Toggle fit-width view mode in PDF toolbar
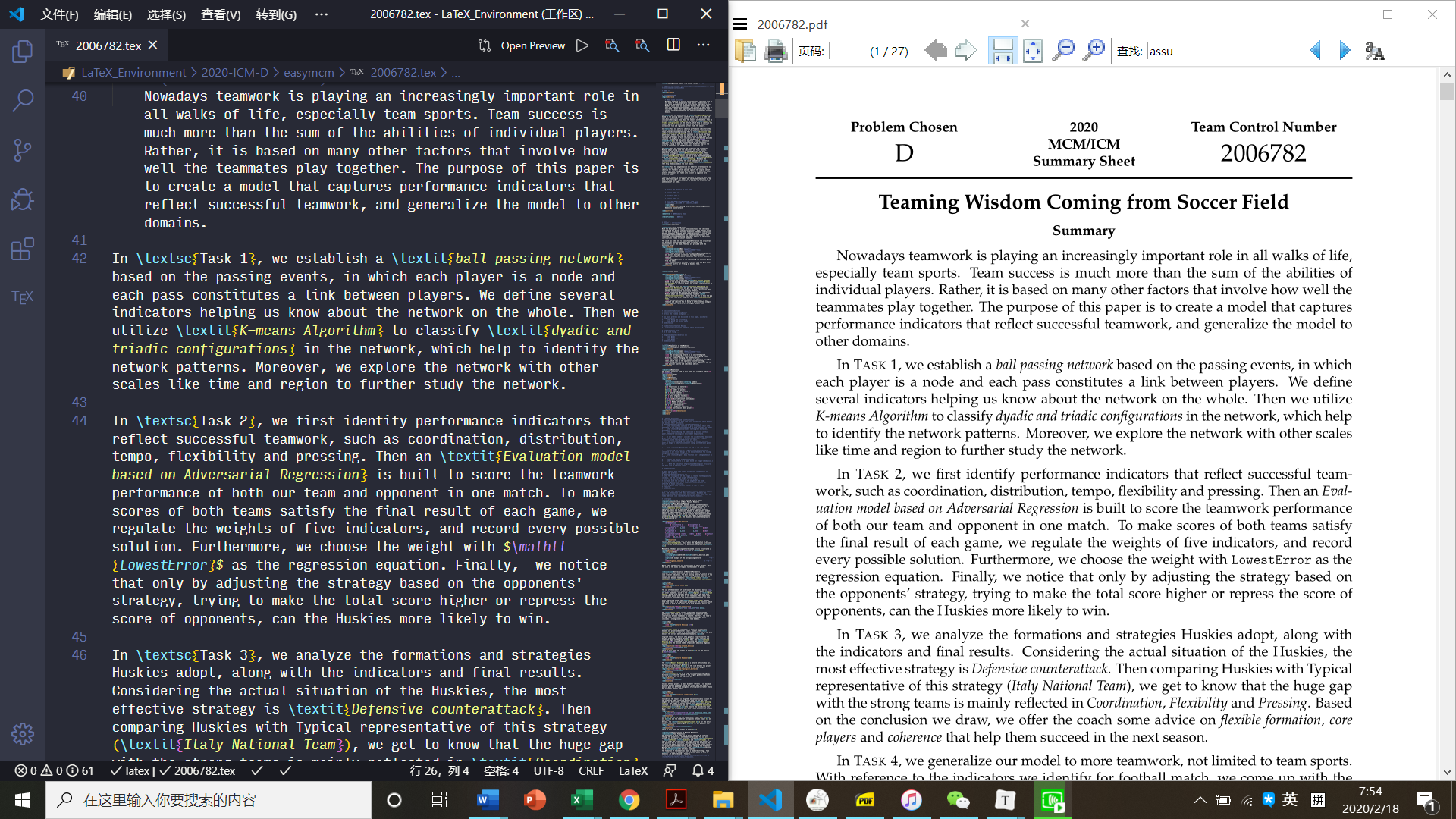The width and height of the screenshot is (1456, 819). click(1003, 51)
